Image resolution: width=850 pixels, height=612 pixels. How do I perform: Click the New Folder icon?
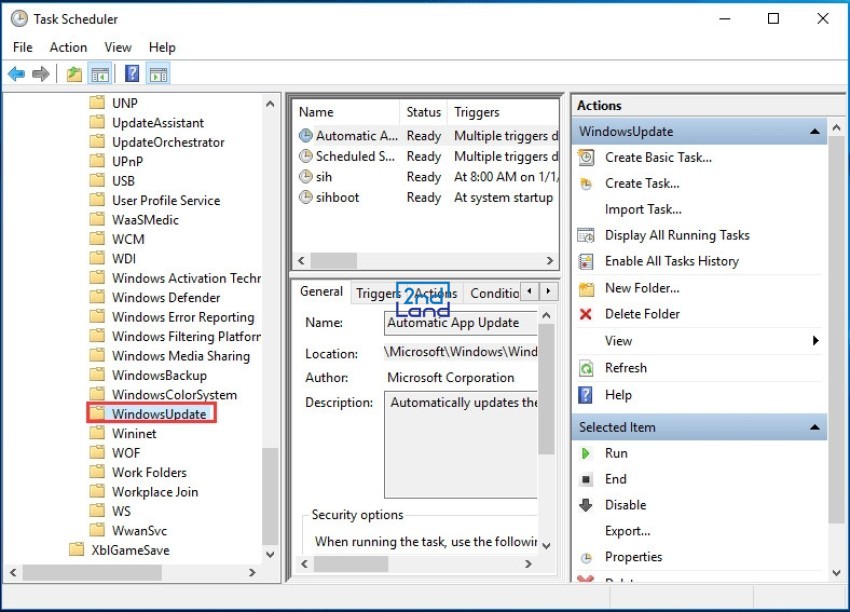point(586,288)
